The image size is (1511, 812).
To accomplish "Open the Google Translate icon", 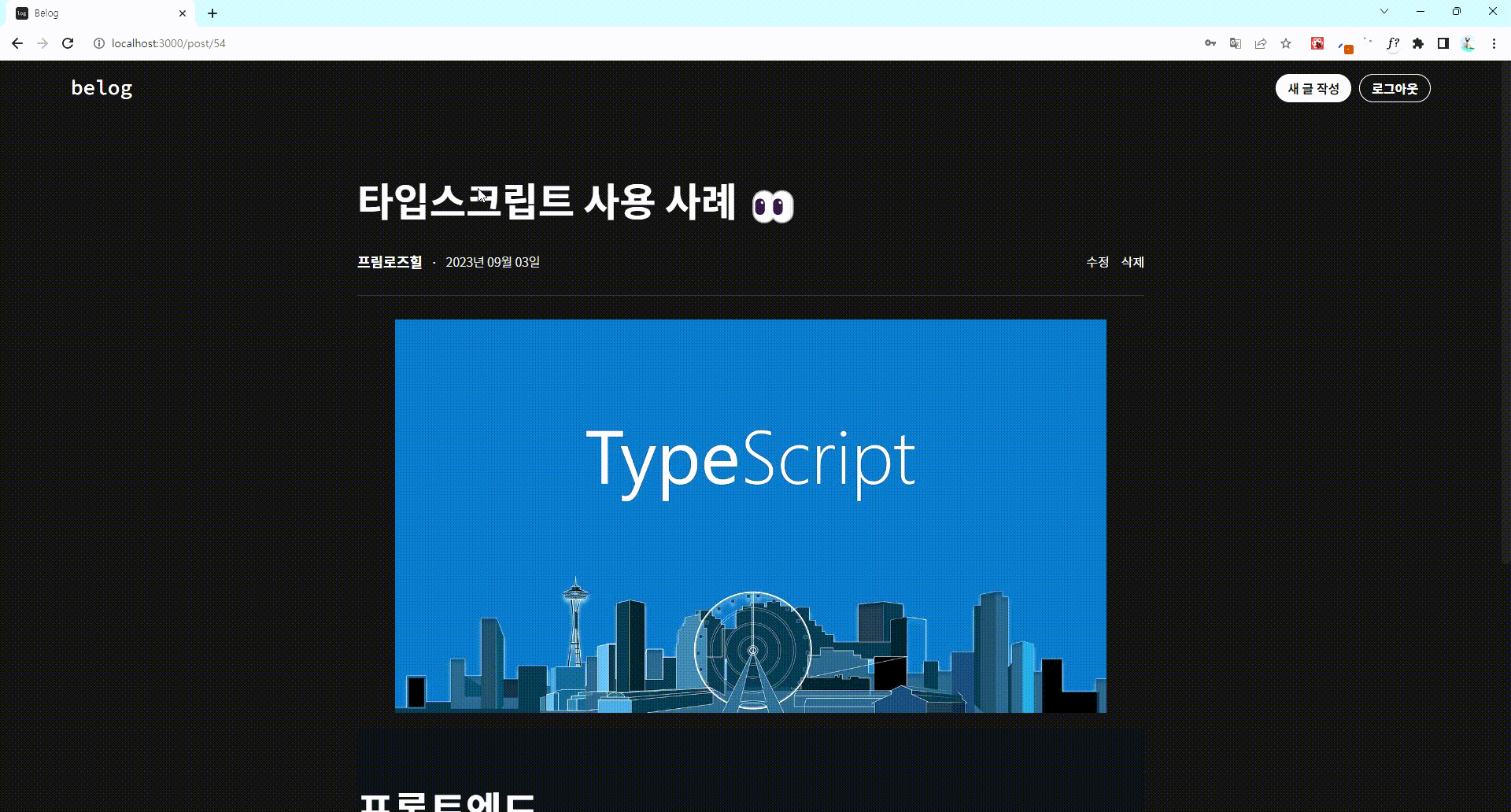I will pos(1236,43).
